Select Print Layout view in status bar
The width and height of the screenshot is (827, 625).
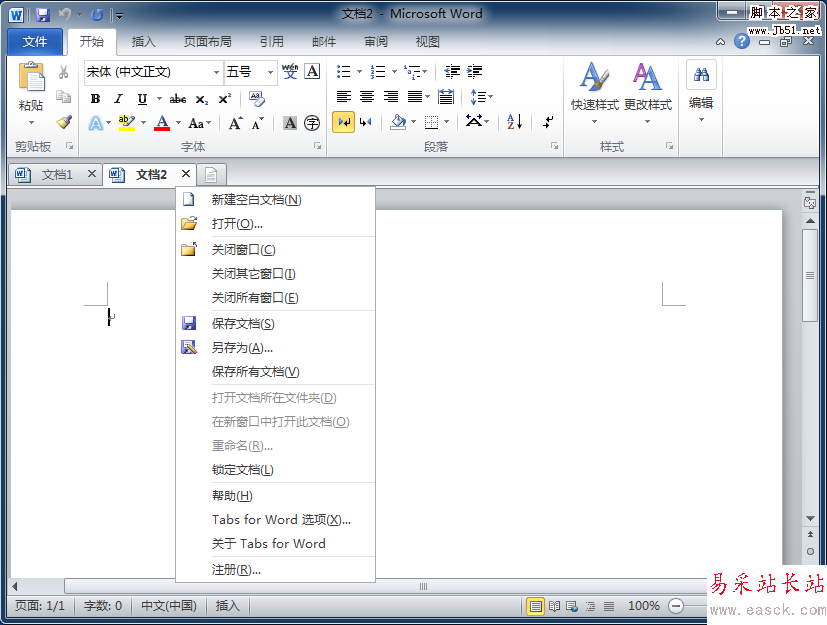pos(535,606)
